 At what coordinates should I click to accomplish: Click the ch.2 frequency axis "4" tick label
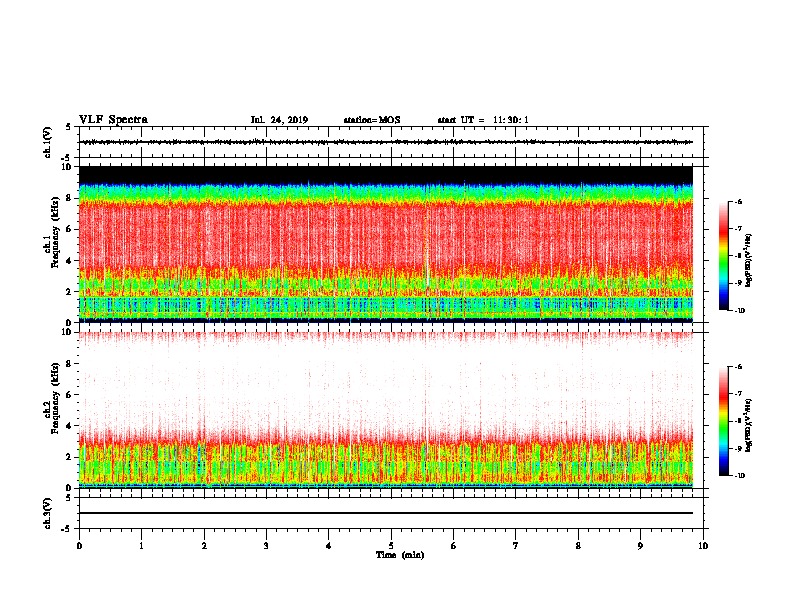pos(70,426)
